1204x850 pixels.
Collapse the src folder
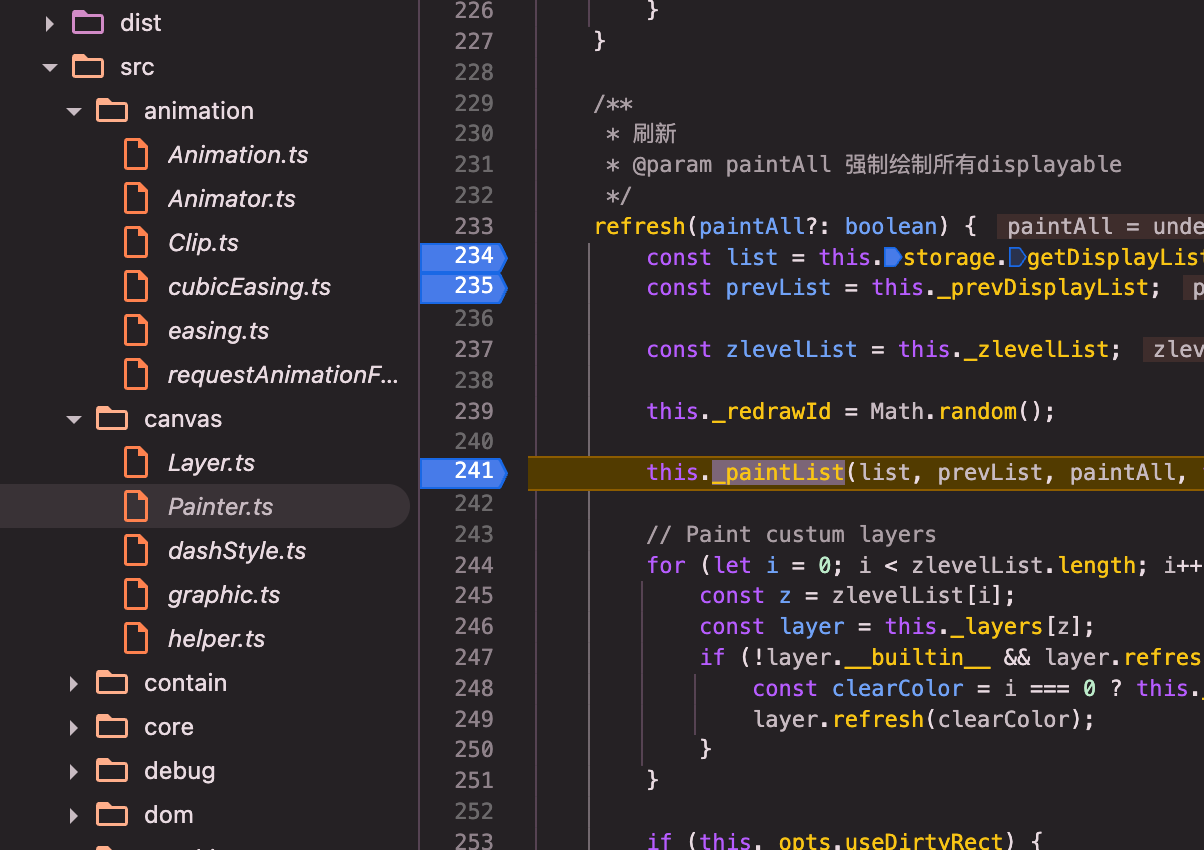click(x=50, y=67)
